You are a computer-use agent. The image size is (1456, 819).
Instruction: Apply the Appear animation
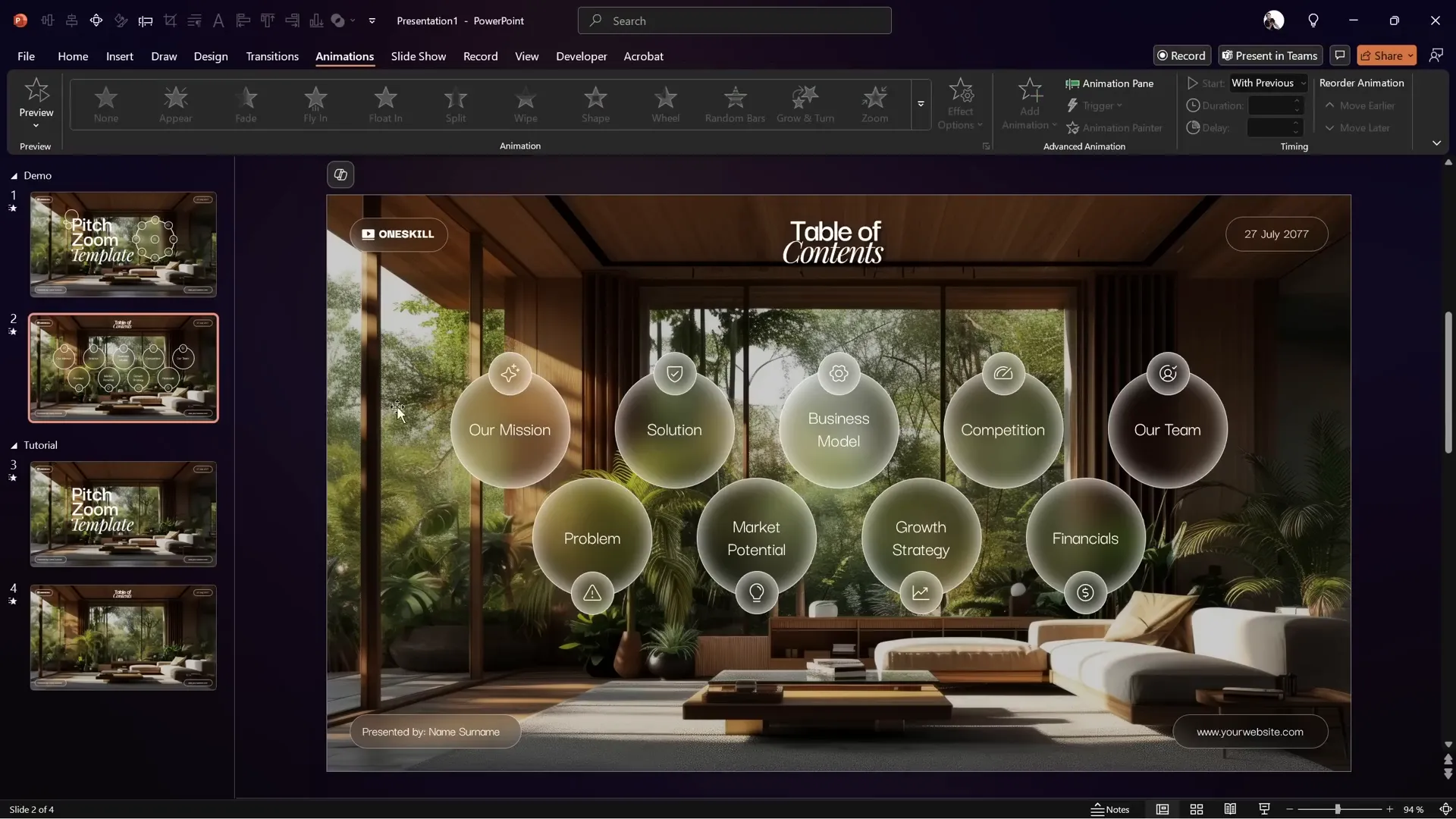[x=176, y=105]
